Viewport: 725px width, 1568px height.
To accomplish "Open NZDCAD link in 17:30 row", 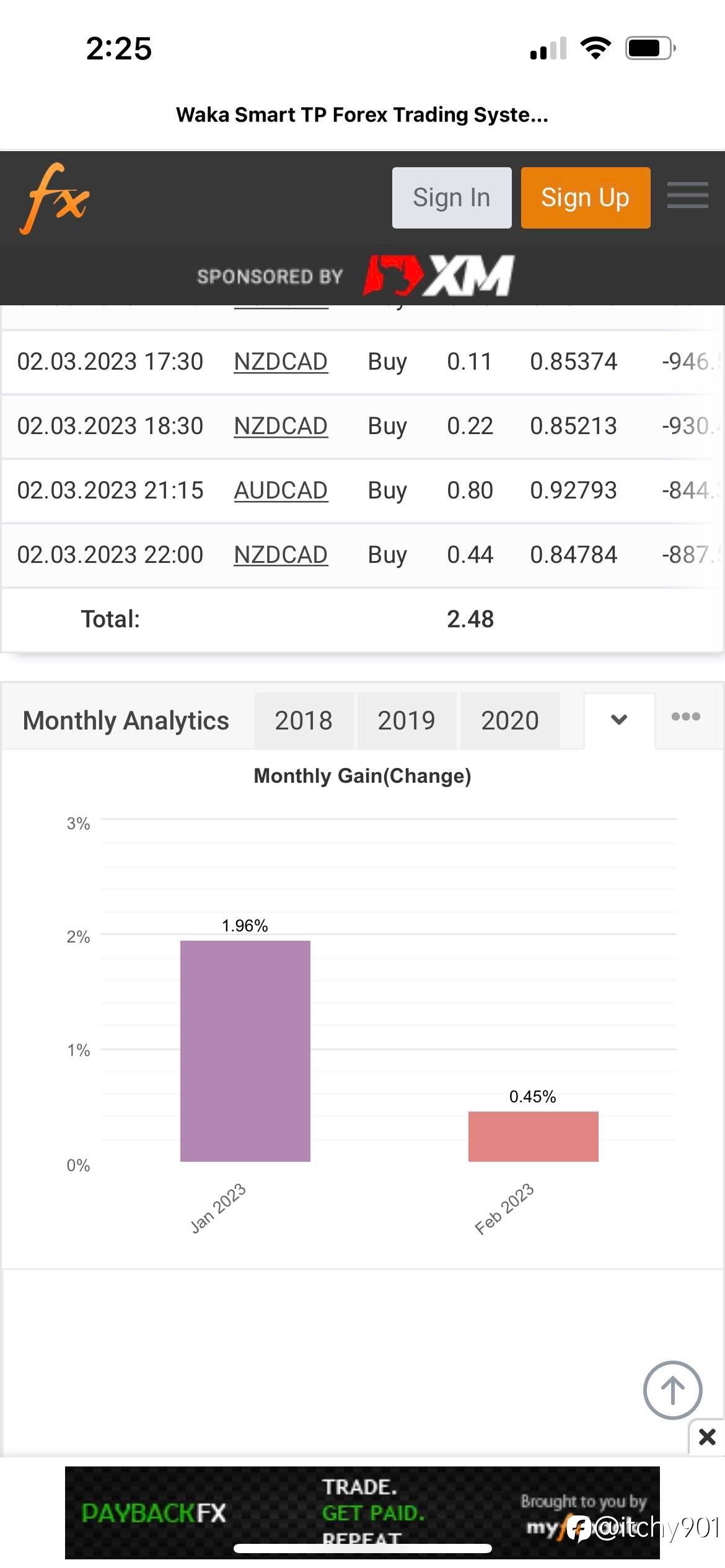I will tap(281, 362).
